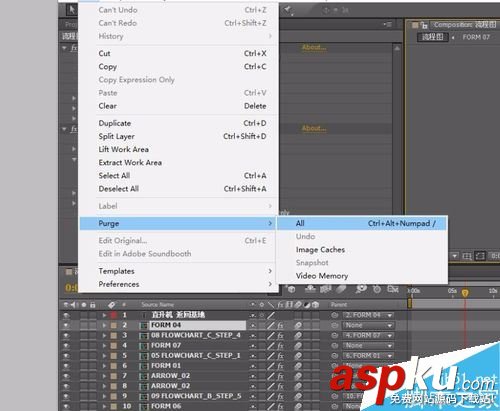Select Purge All in submenu

point(362,223)
